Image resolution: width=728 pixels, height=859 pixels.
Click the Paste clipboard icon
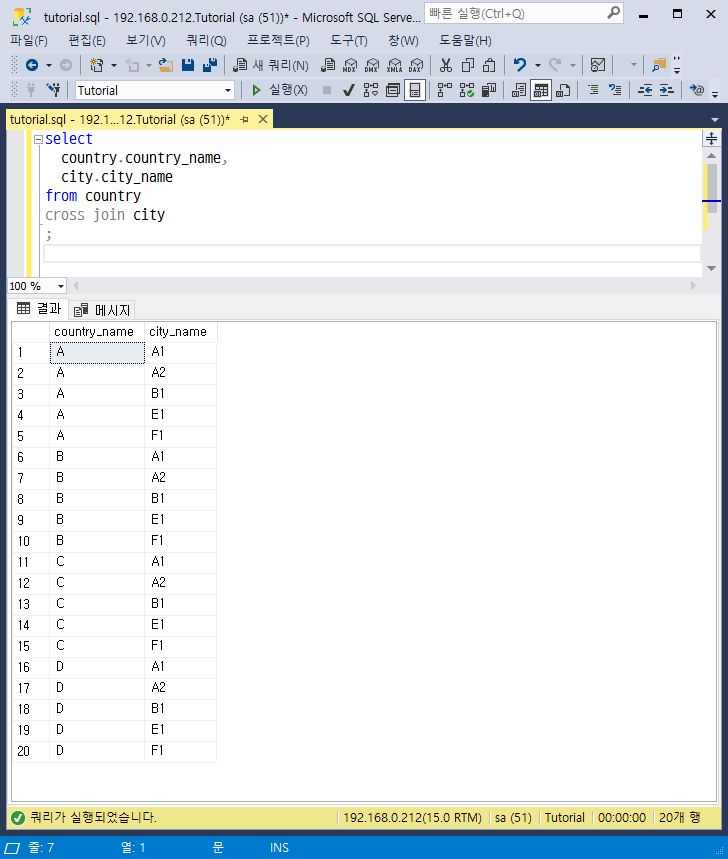489,65
